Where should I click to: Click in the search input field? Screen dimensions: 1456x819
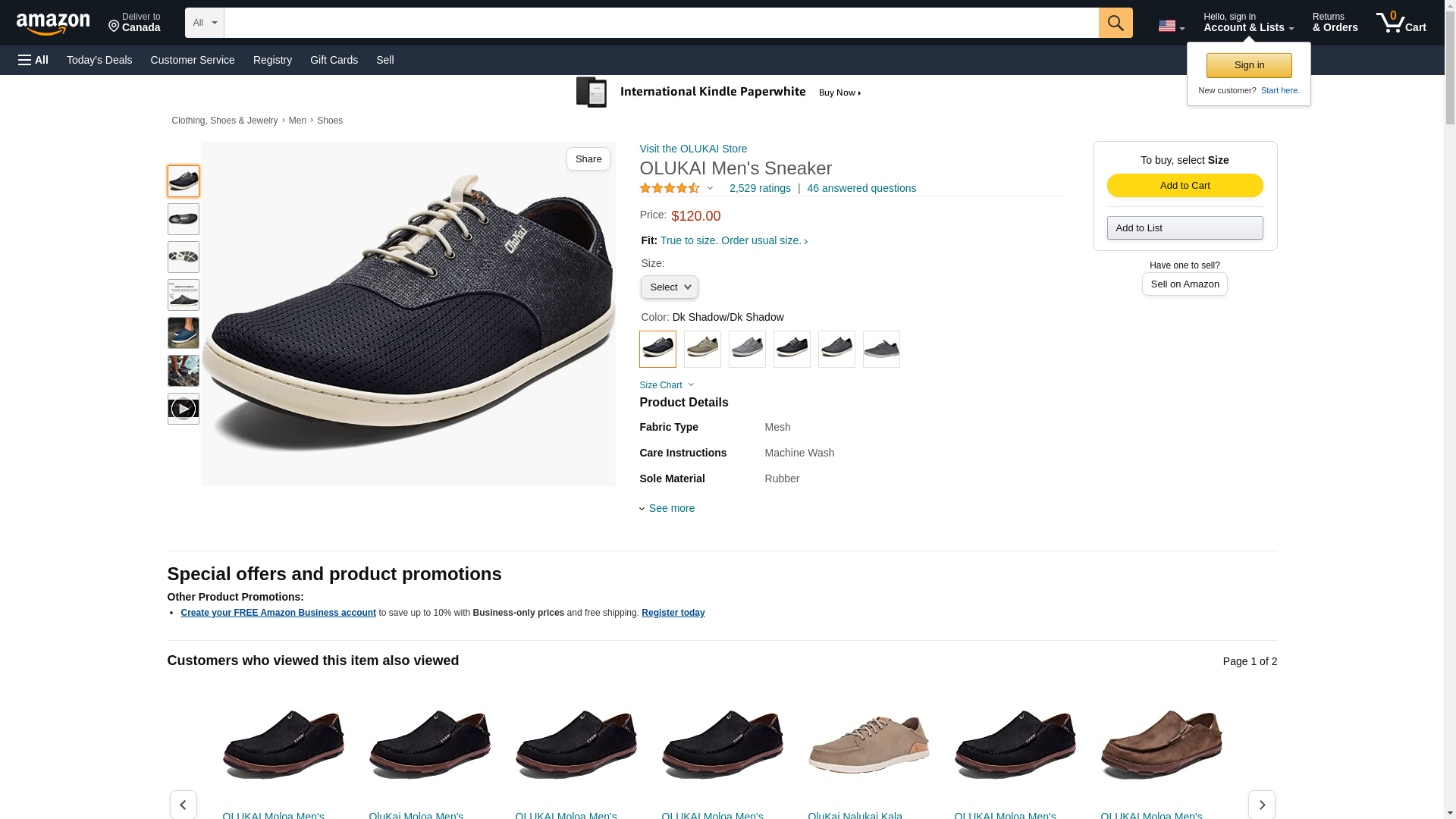(x=660, y=23)
